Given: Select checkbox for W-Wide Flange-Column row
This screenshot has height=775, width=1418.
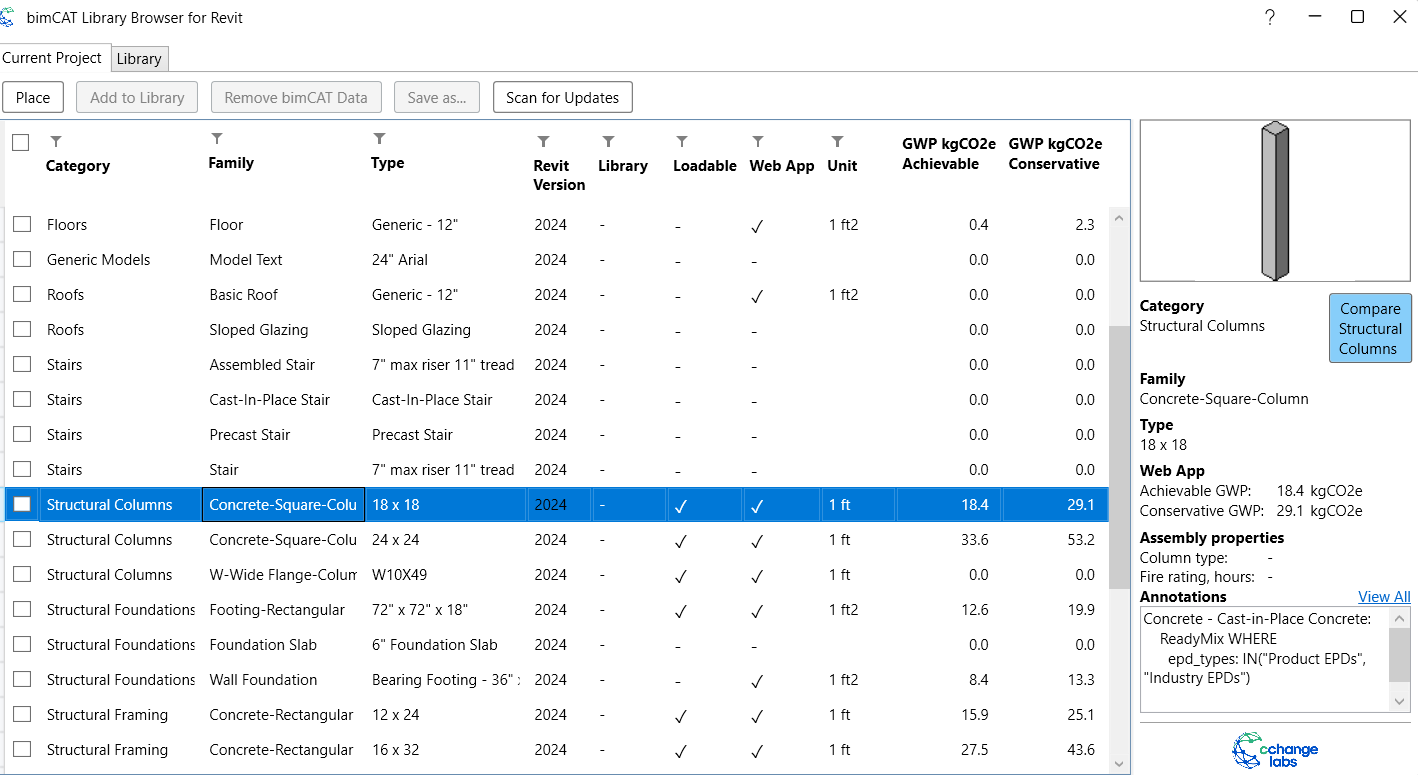Looking at the screenshot, I should pos(21,575).
